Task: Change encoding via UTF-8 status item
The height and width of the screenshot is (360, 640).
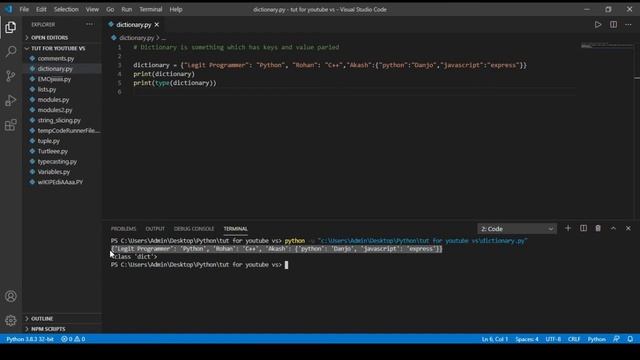Action: click(x=553, y=339)
